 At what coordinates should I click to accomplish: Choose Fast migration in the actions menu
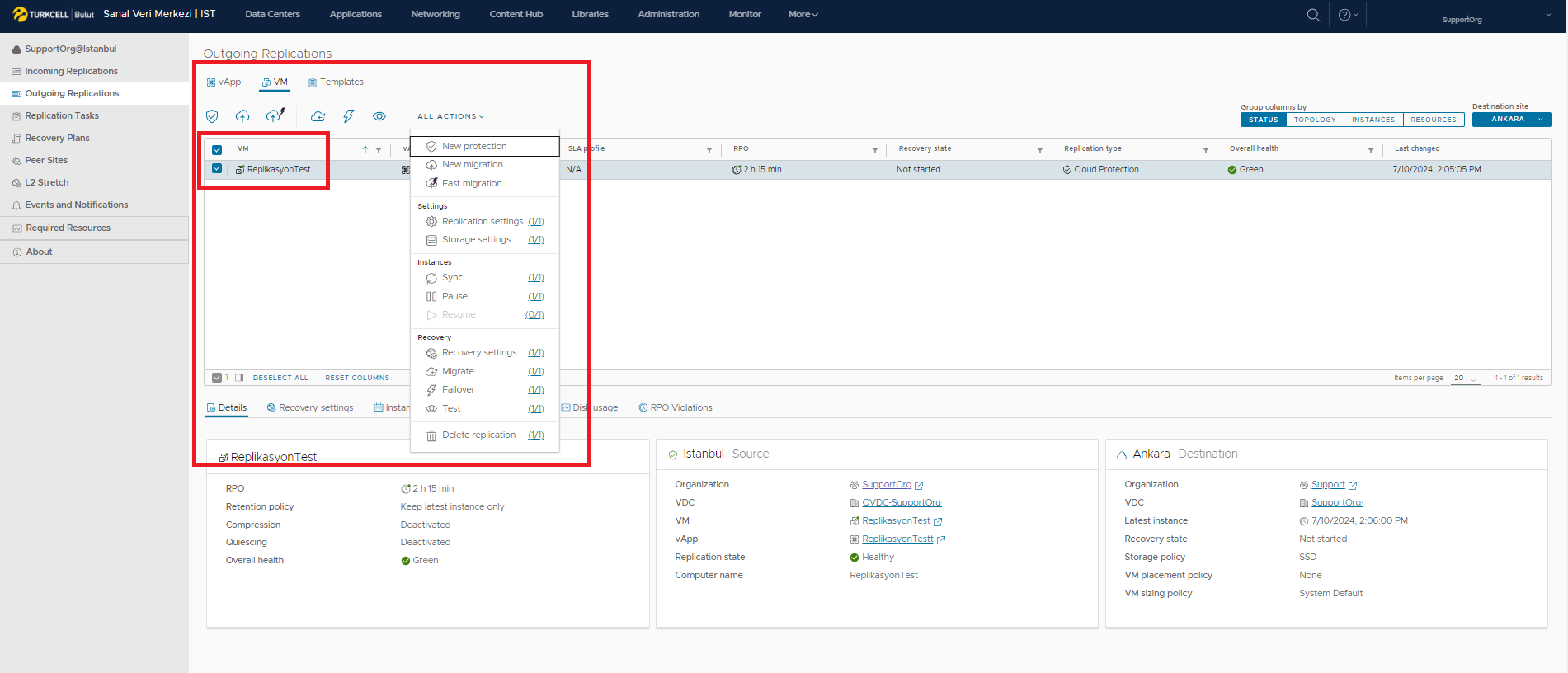485,183
